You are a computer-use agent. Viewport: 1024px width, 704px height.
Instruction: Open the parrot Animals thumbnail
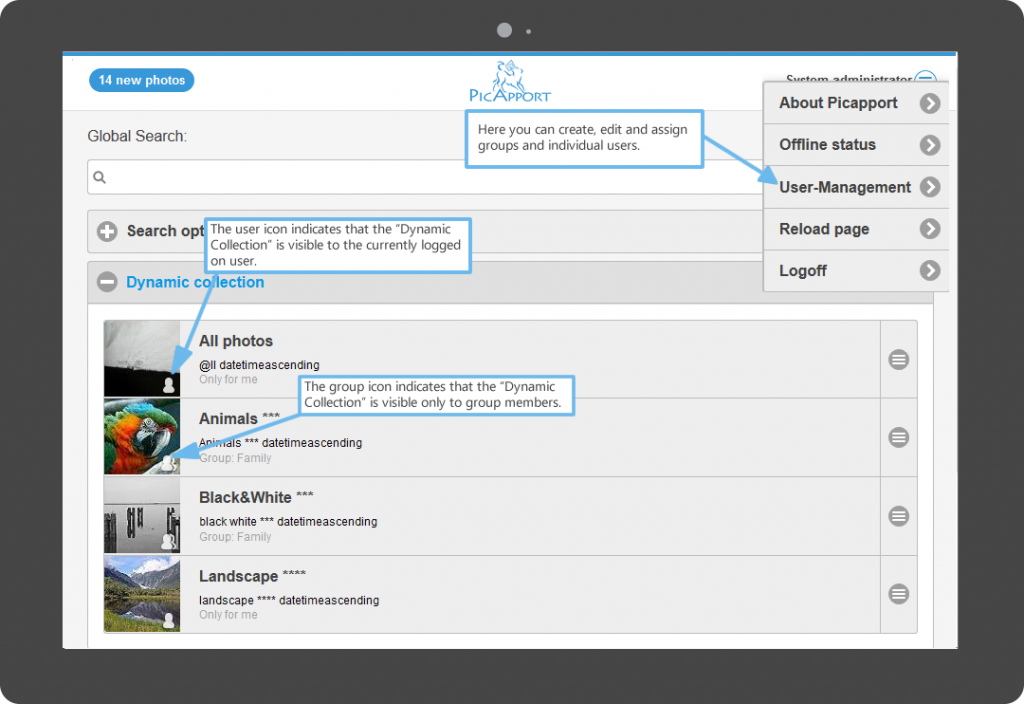pyautogui.click(x=141, y=436)
